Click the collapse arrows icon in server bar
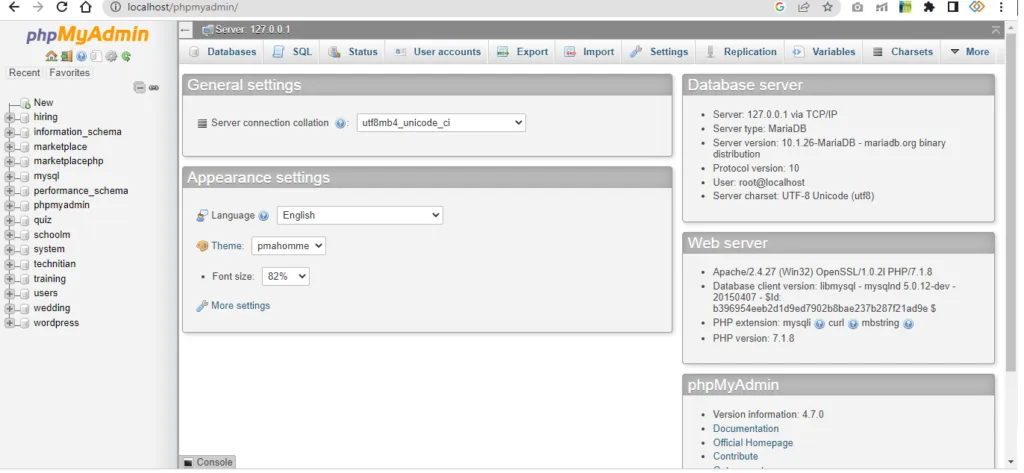 pyautogui.click(x=995, y=30)
